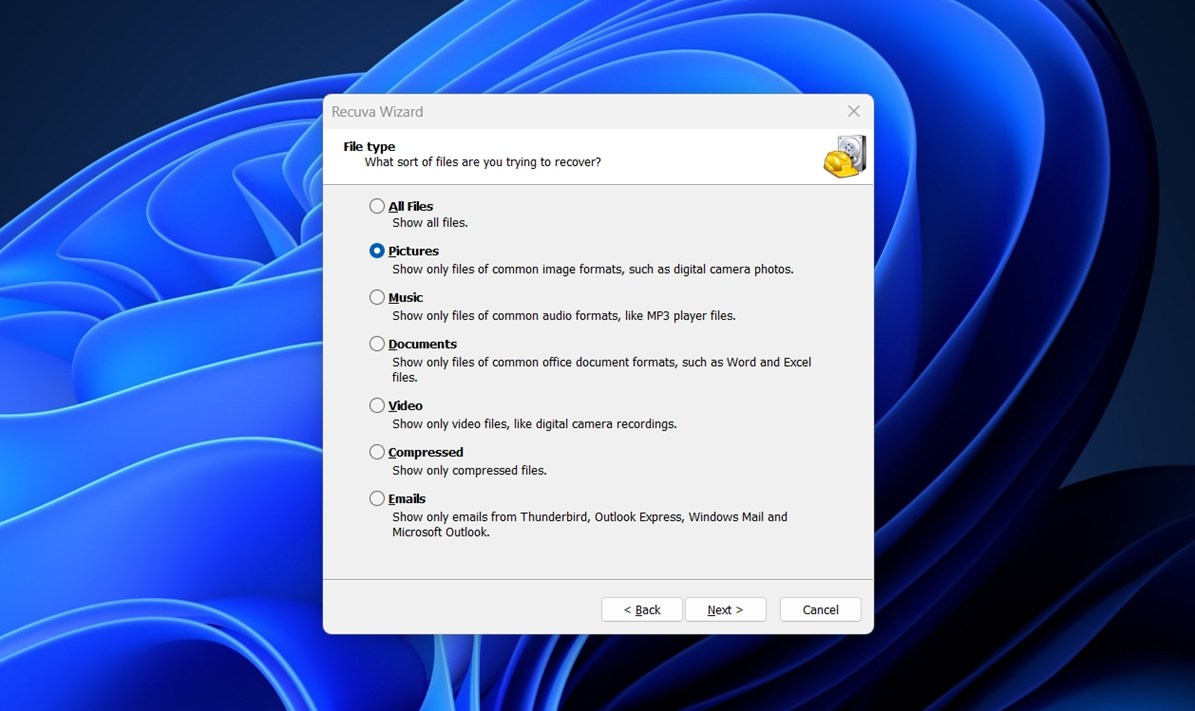Select the Pictures radio button
Screen dimensions: 1195x711
377,251
